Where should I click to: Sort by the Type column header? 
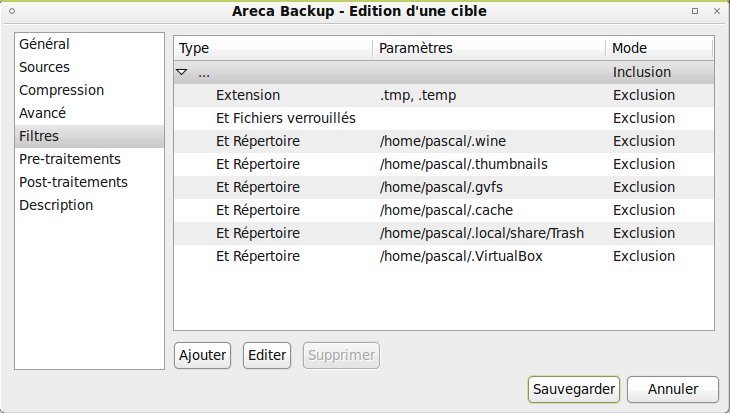tap(273, 48)
